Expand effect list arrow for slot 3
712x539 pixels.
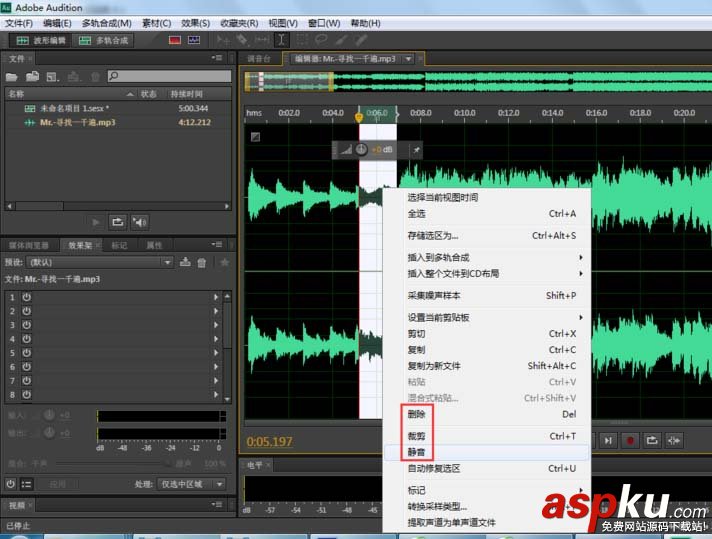(216, 325)
